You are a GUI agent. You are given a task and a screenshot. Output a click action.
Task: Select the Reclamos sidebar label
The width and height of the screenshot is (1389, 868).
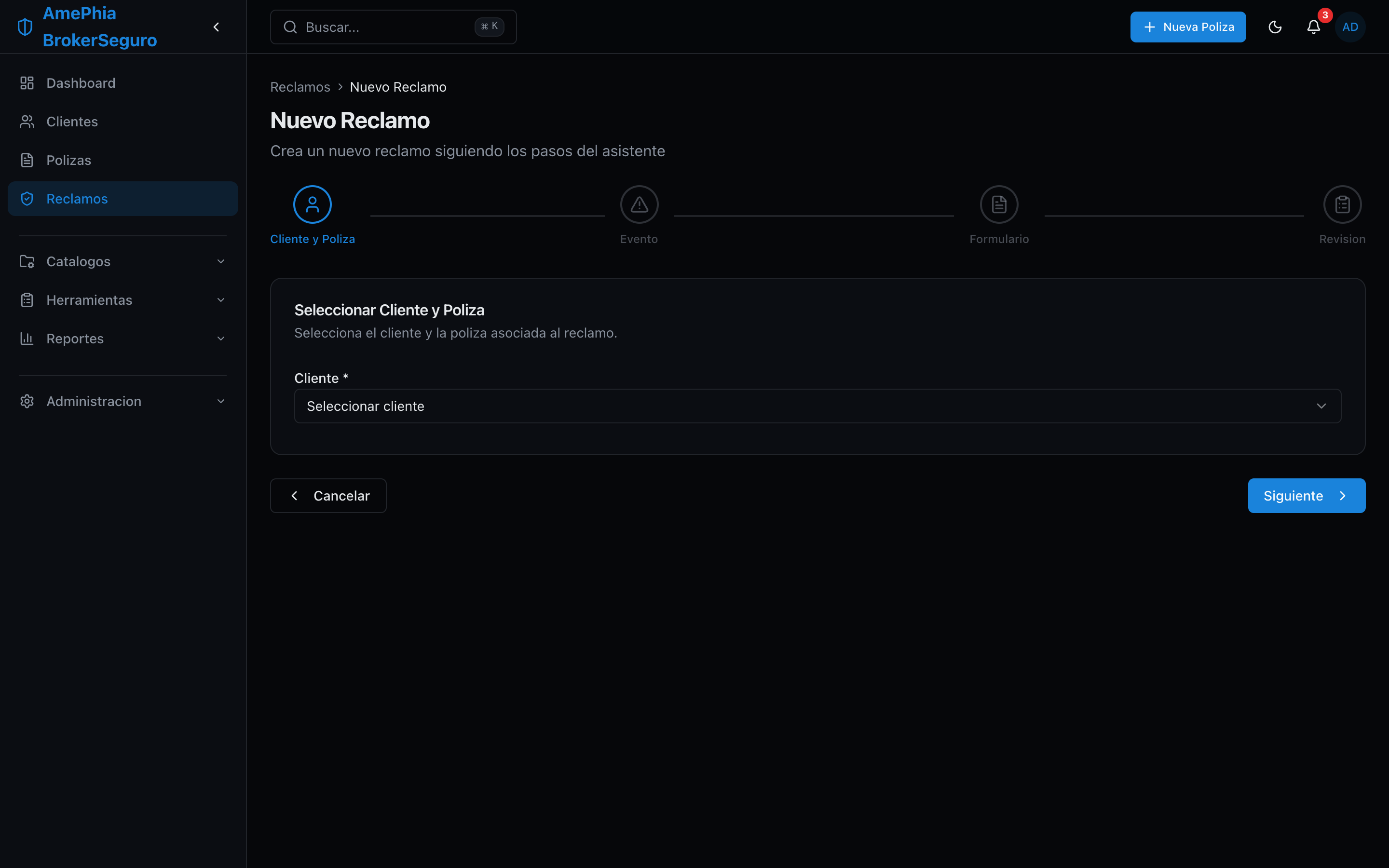[x=77, y=199]
